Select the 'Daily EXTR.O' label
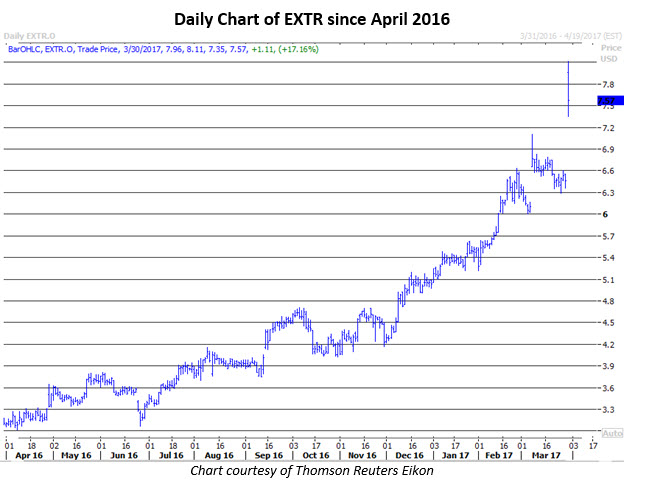This screenshot has height=491, width=645. (x=29, y=36)
